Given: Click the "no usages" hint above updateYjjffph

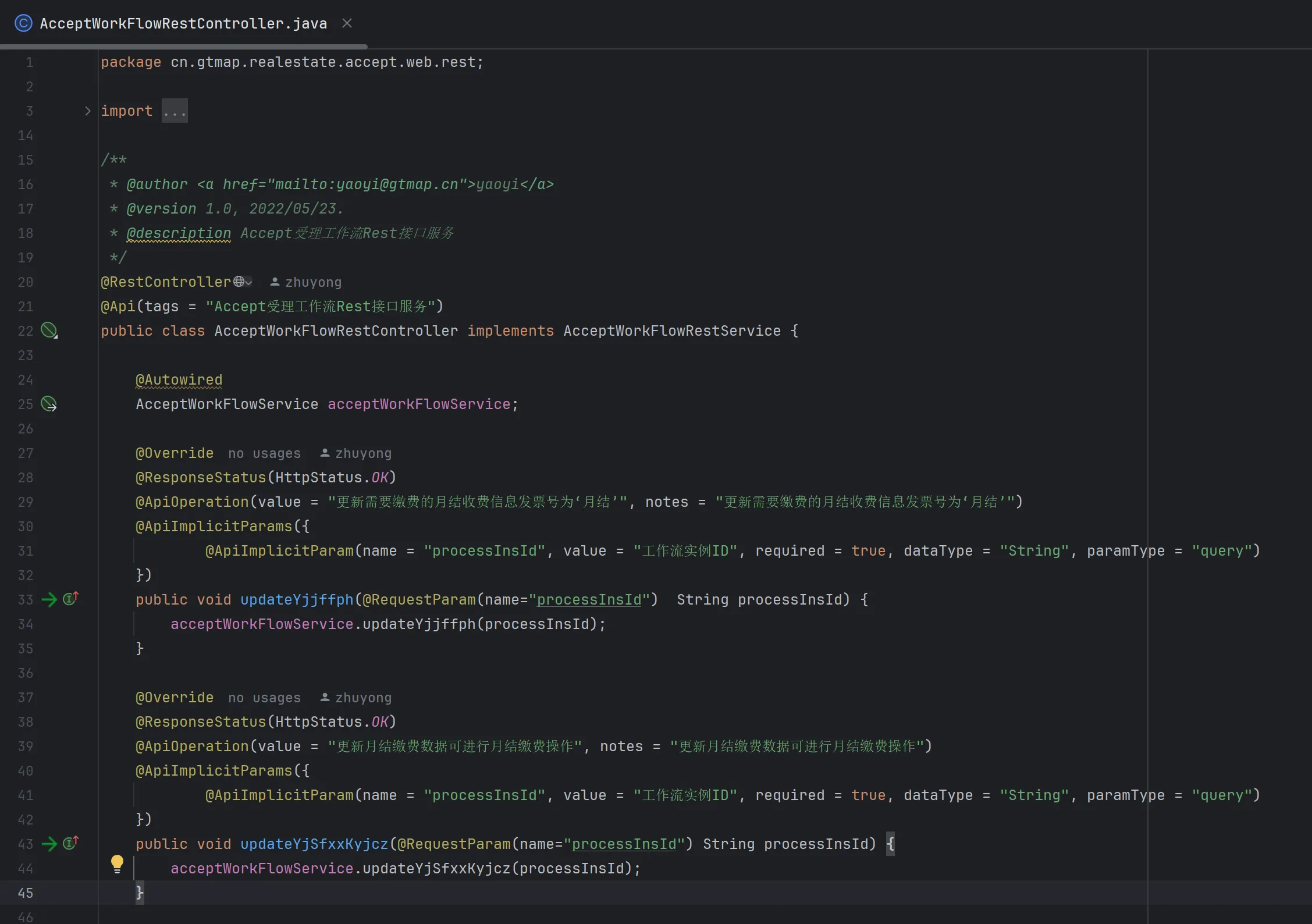Looking at the screenshot, I should (x=264, y=453).
